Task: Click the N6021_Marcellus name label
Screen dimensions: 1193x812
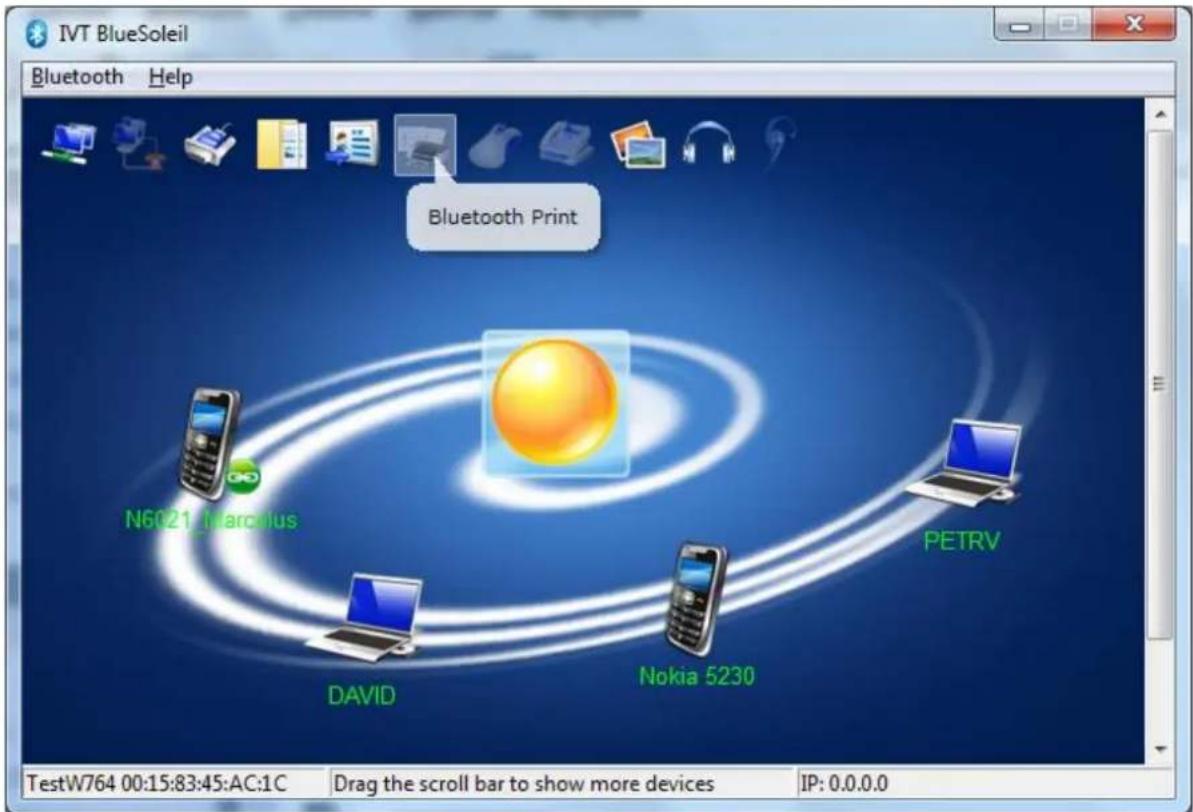Action: click(x=211, y=520)
